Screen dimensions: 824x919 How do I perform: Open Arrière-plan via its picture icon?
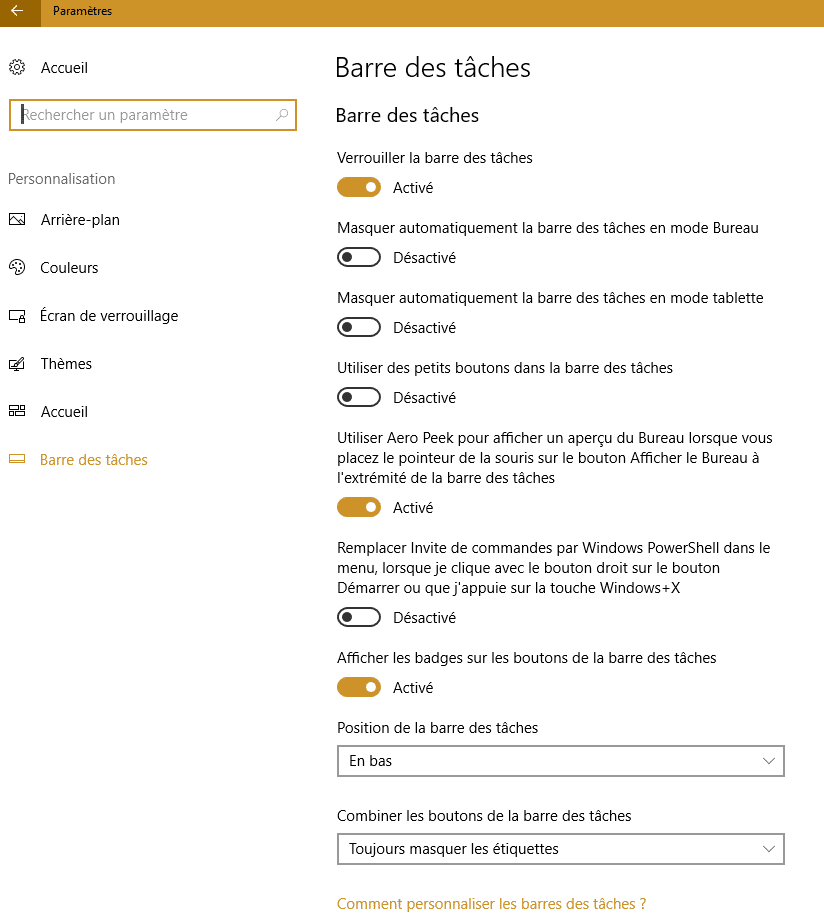point(17,220)
